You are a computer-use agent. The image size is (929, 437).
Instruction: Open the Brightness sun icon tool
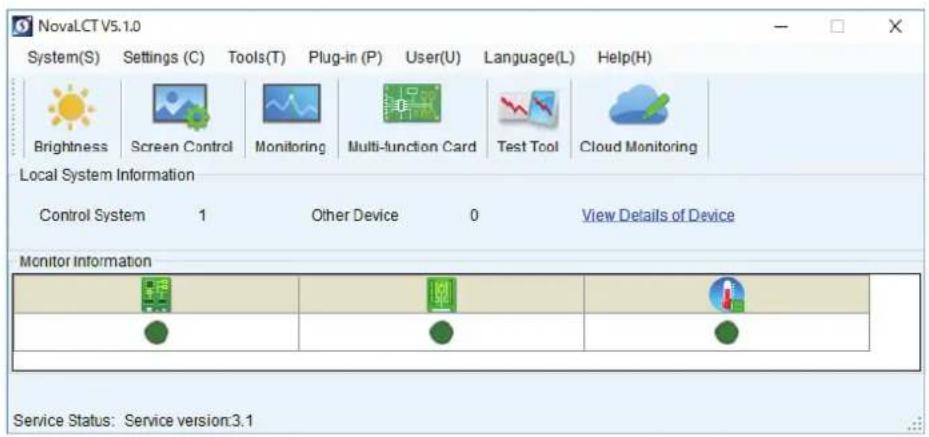click(x=71, y=118)
